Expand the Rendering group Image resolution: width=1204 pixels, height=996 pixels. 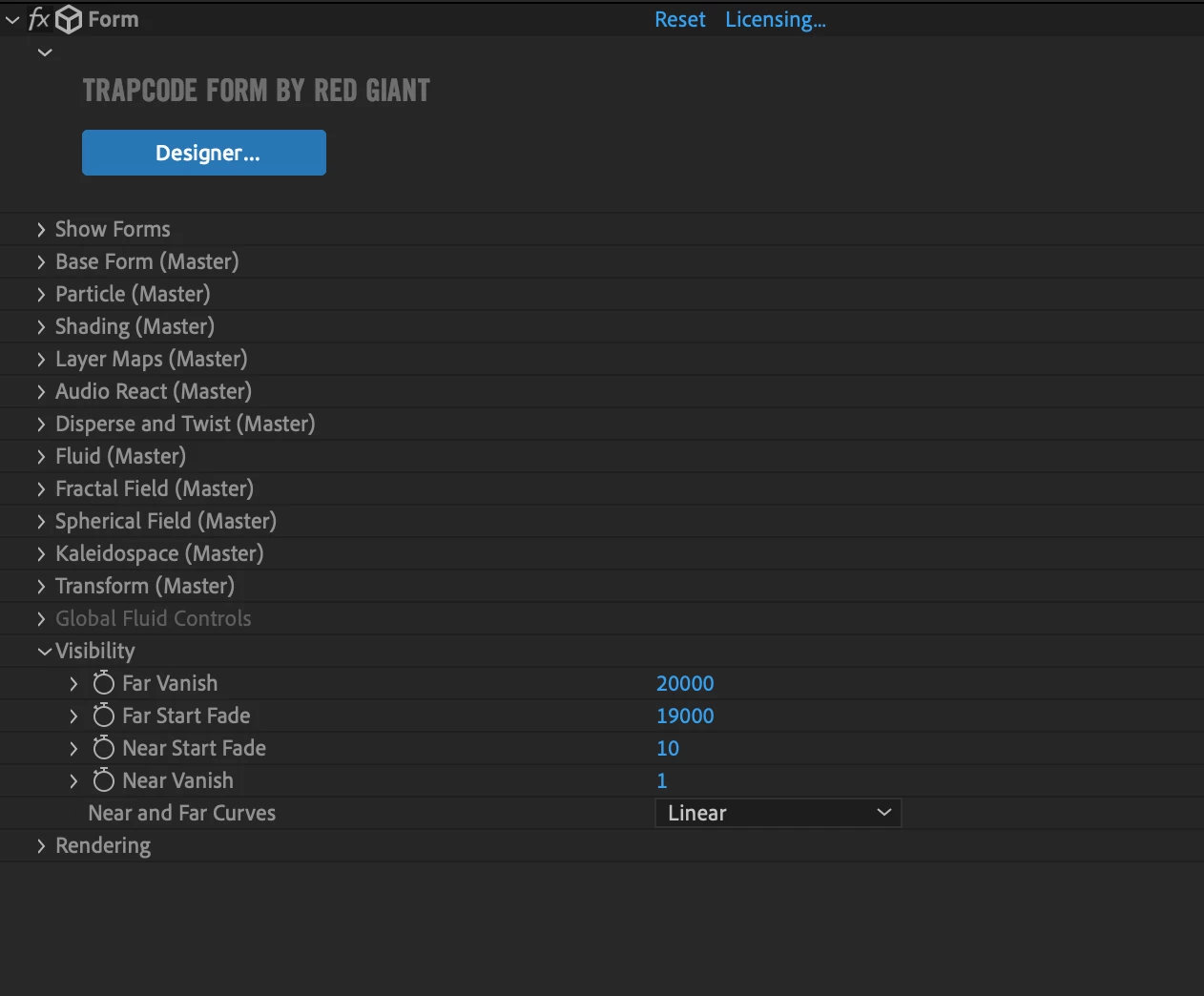41,846
